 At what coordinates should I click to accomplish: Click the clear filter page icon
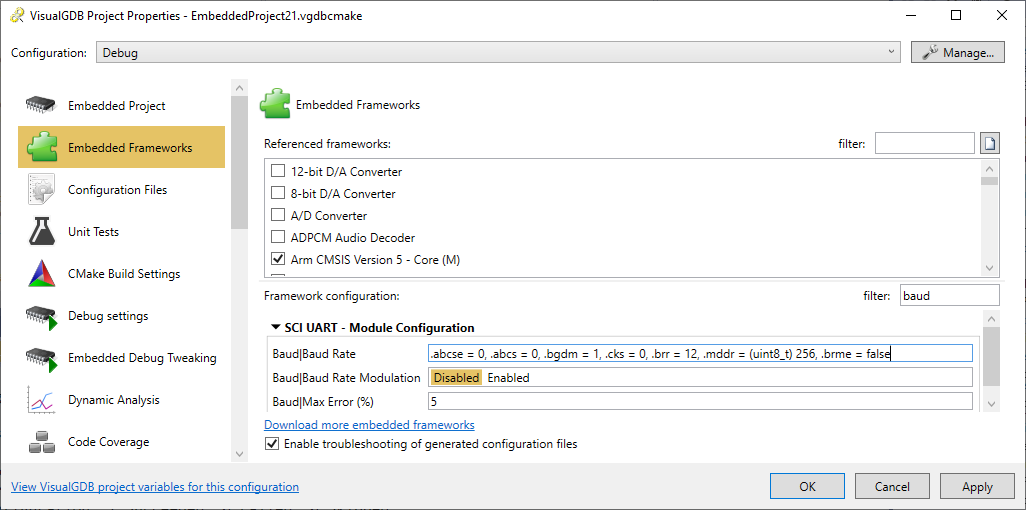click(989, 143)
